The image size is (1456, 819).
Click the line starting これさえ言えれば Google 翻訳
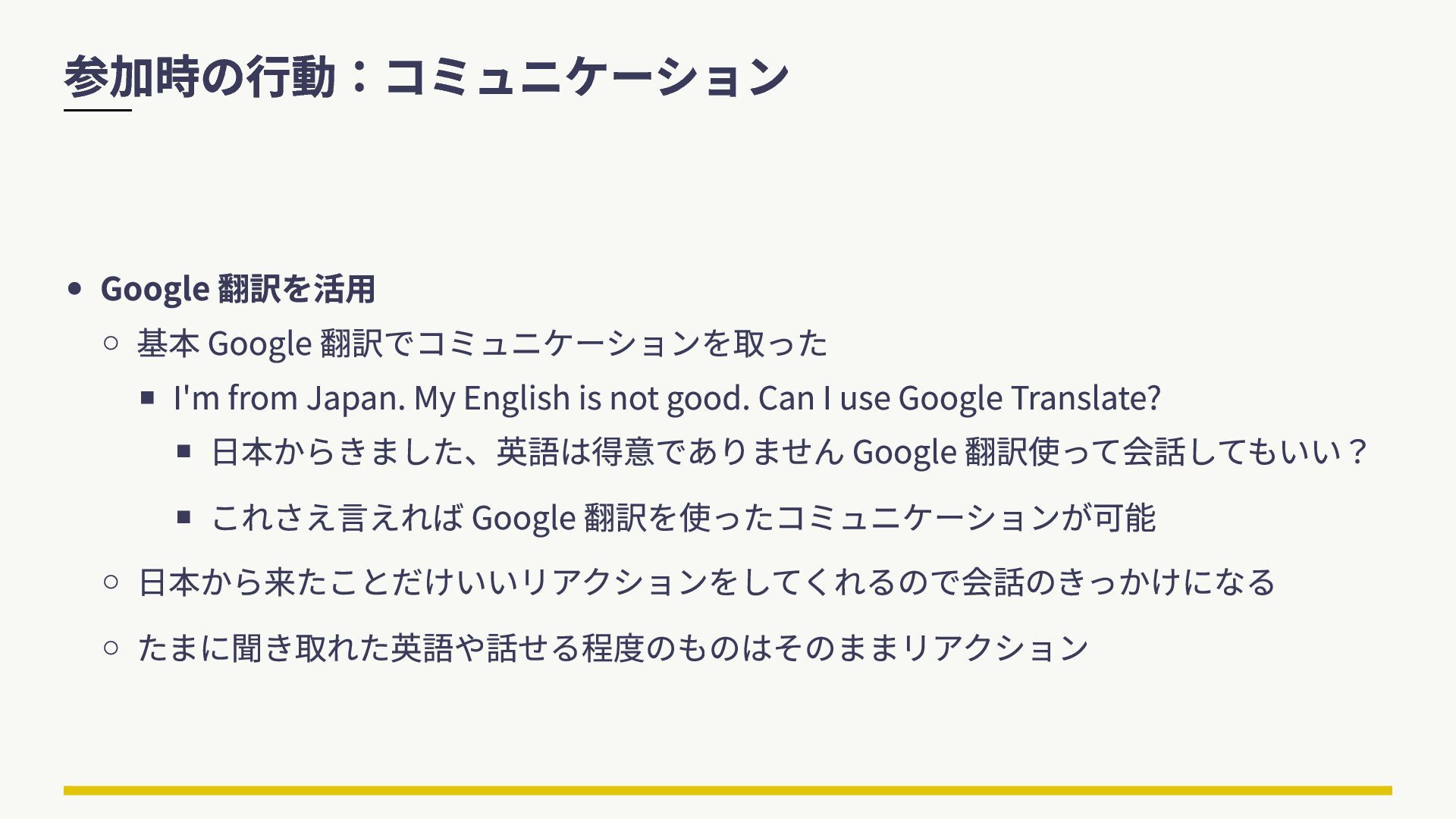click(682, 517)
